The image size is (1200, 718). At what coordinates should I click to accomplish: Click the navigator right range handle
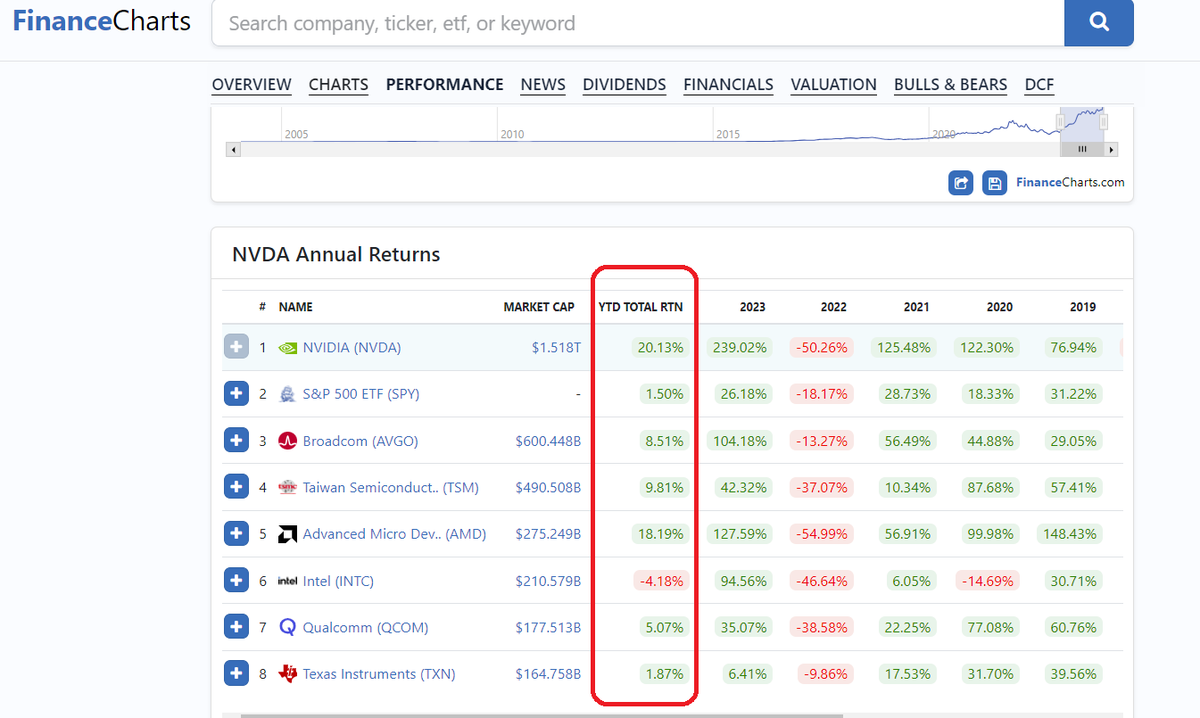[x=1105, y=122]
